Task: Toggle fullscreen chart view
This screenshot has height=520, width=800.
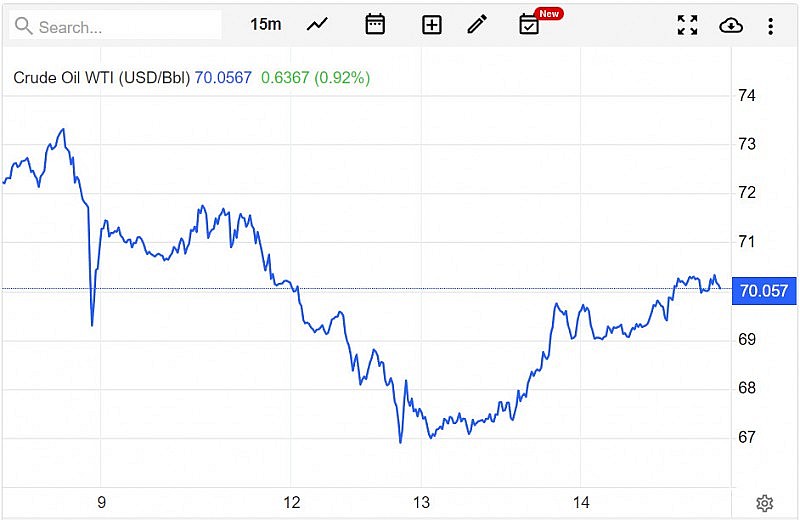Action: (x=687, y=25)
